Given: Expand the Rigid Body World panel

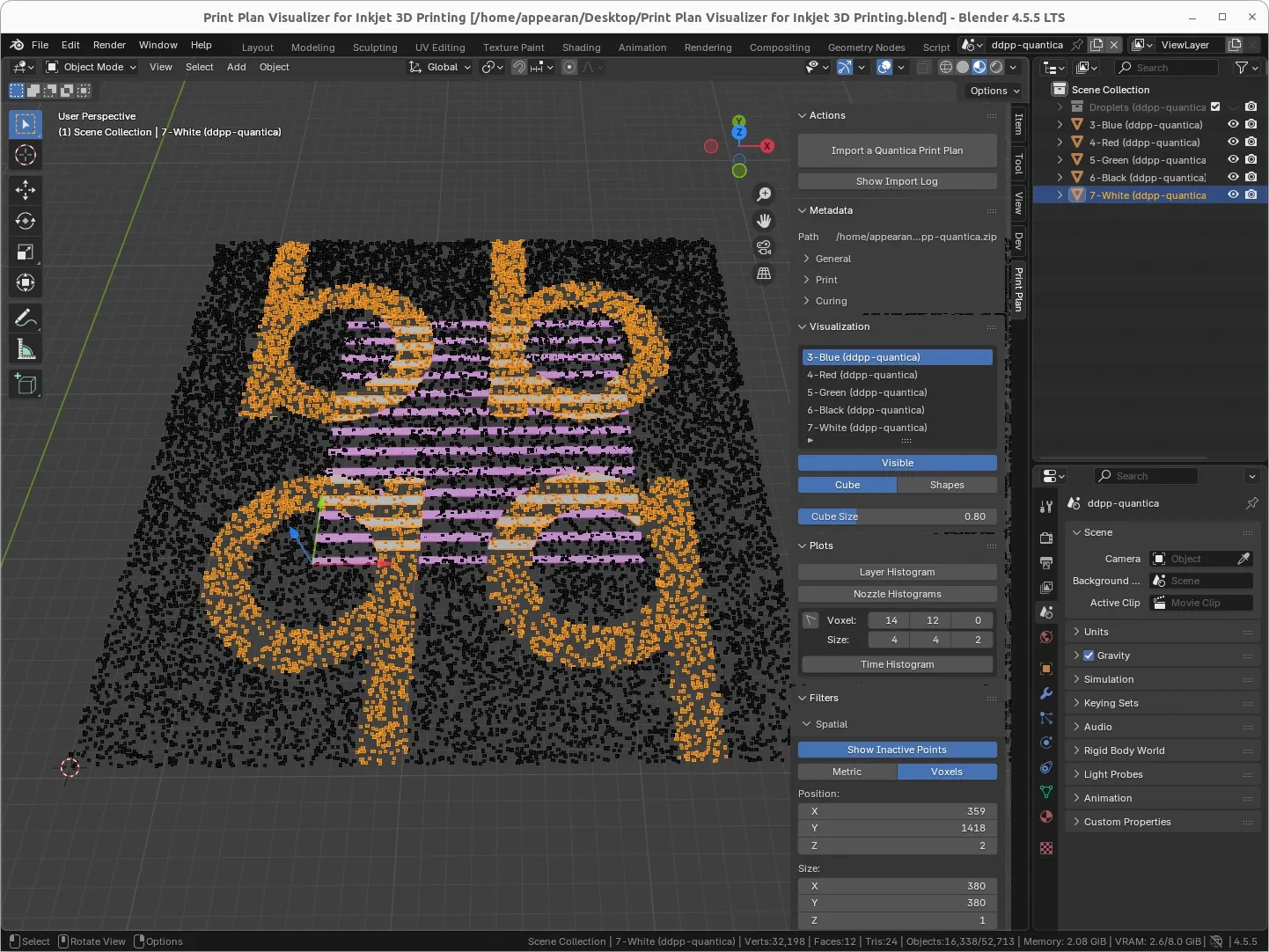Looking at the screenshot, I should (x=1124, y=751).
